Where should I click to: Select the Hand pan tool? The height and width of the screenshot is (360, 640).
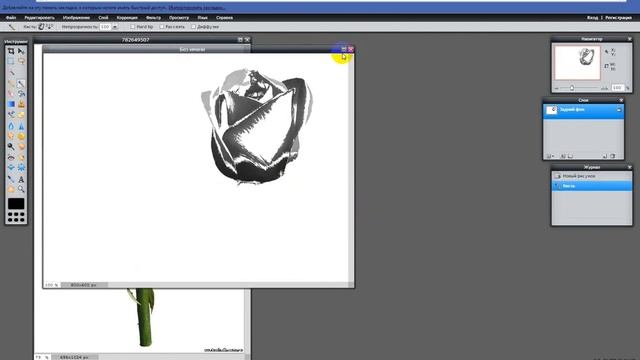pyautogui.click(x=11, y=189)
